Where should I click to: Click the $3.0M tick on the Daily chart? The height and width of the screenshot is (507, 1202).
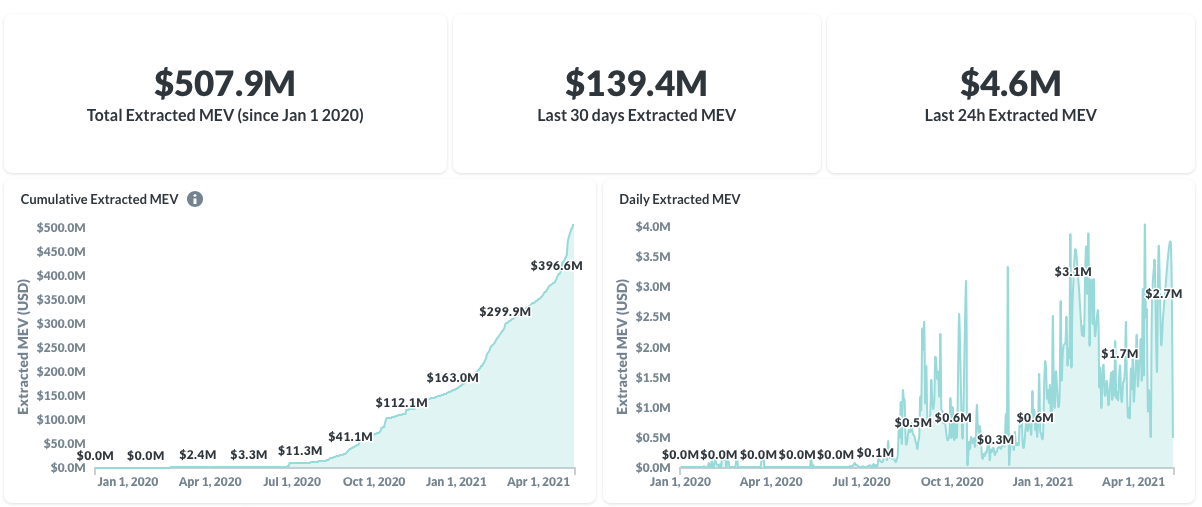click(655, 287)
